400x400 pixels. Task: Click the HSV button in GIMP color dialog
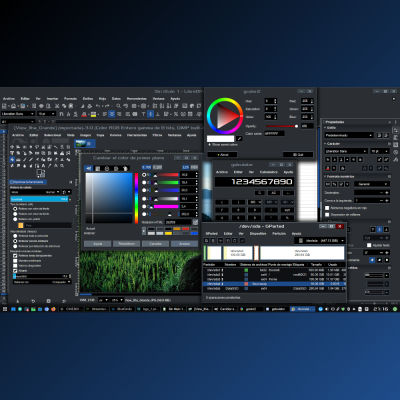pyautogui.click(x=194, y=167)
